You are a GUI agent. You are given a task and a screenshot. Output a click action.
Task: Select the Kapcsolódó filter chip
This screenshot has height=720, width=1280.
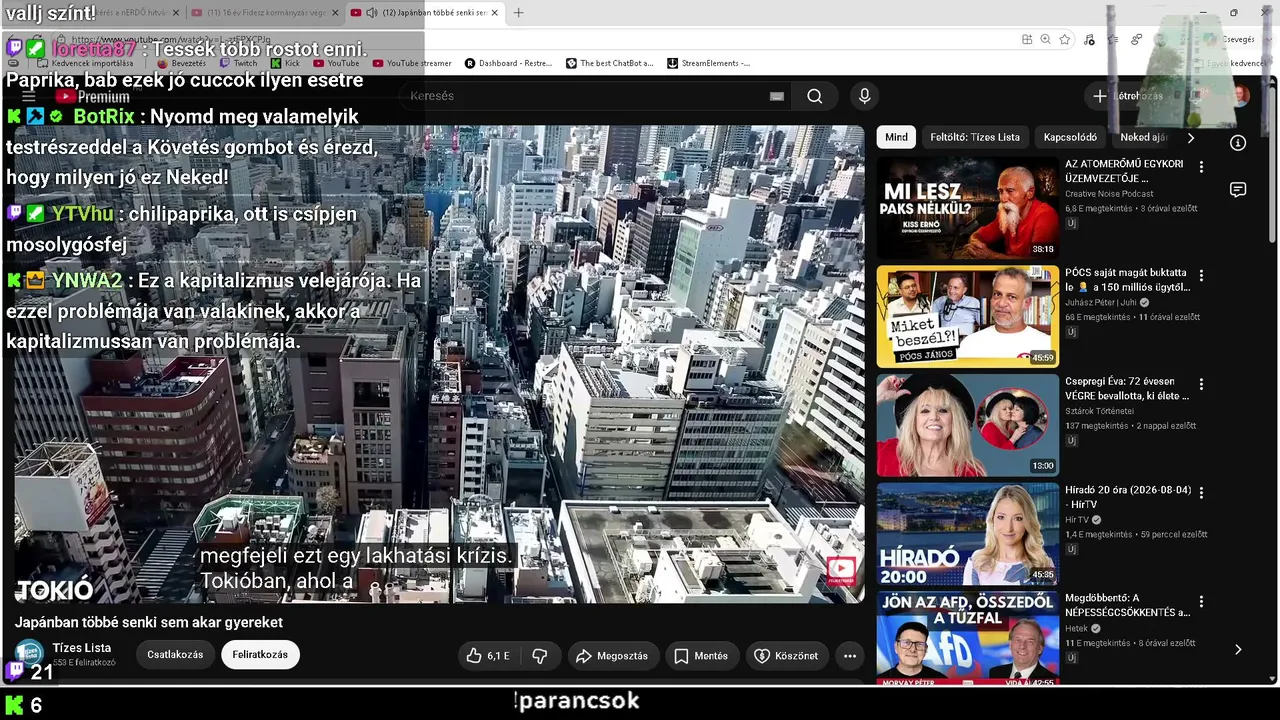click(x=1070, y=137)
